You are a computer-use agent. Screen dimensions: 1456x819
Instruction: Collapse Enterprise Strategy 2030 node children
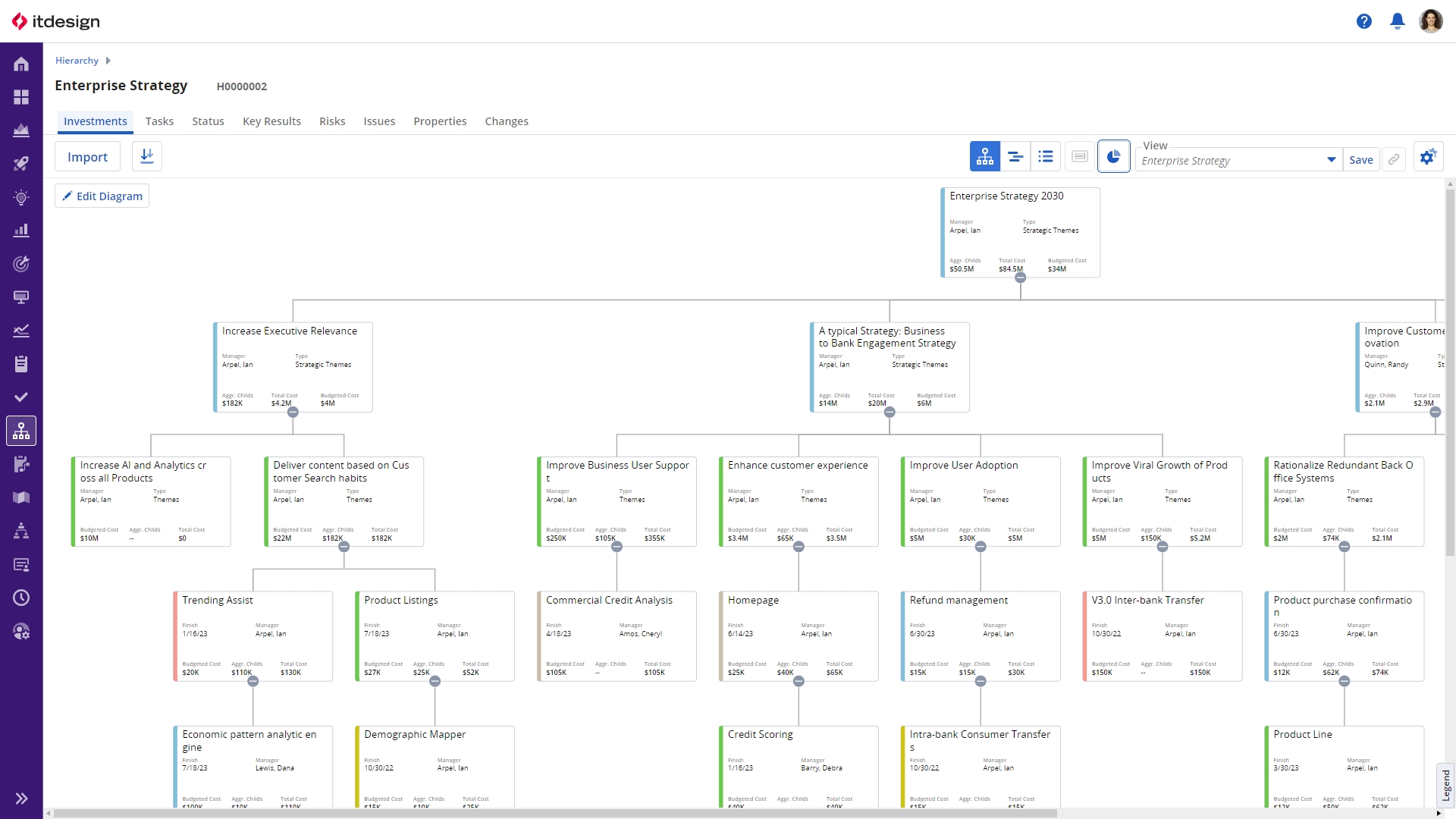1021,278
